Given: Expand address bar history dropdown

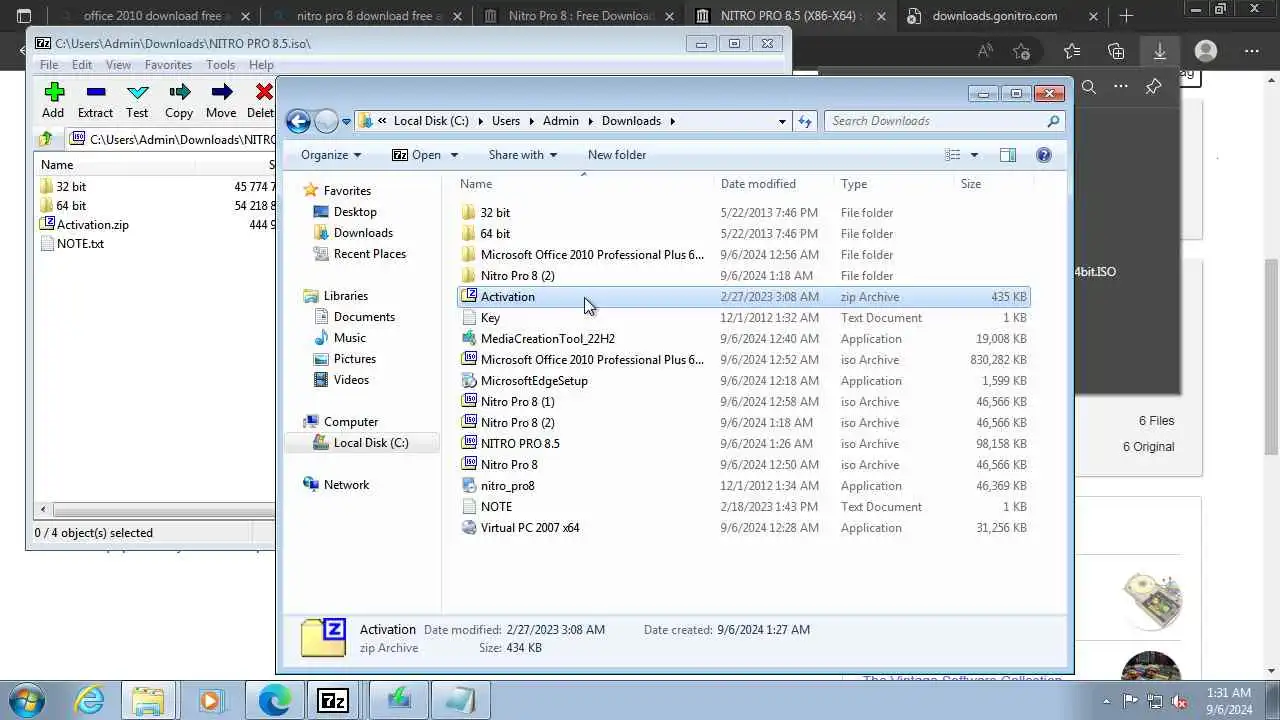Looking at the screenshot, I should 782,121.
